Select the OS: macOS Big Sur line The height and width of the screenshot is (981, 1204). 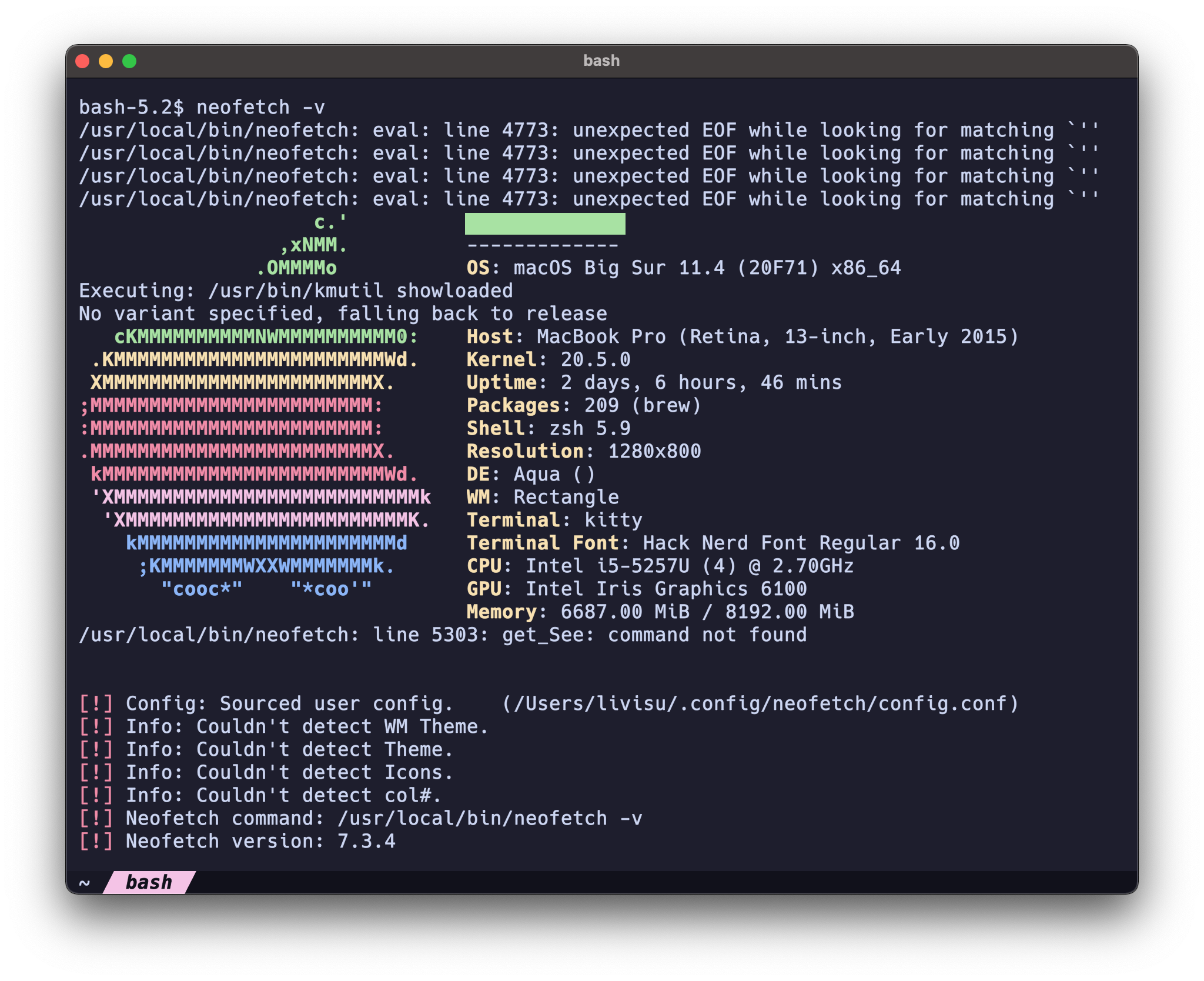682,268
